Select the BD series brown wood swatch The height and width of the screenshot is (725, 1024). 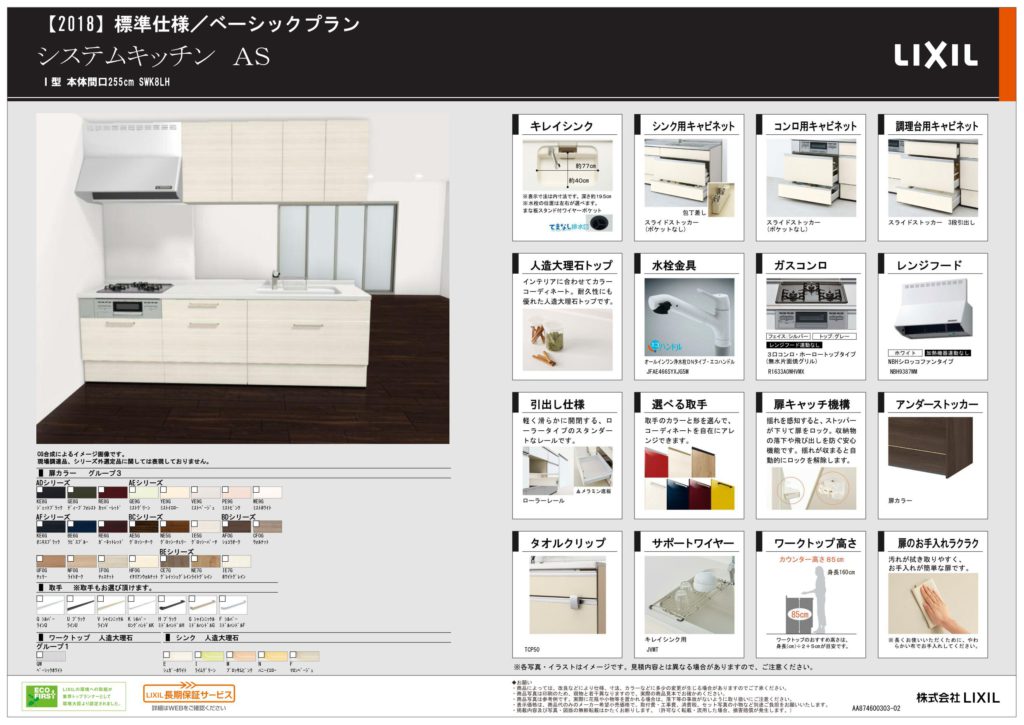coord(236,526)
